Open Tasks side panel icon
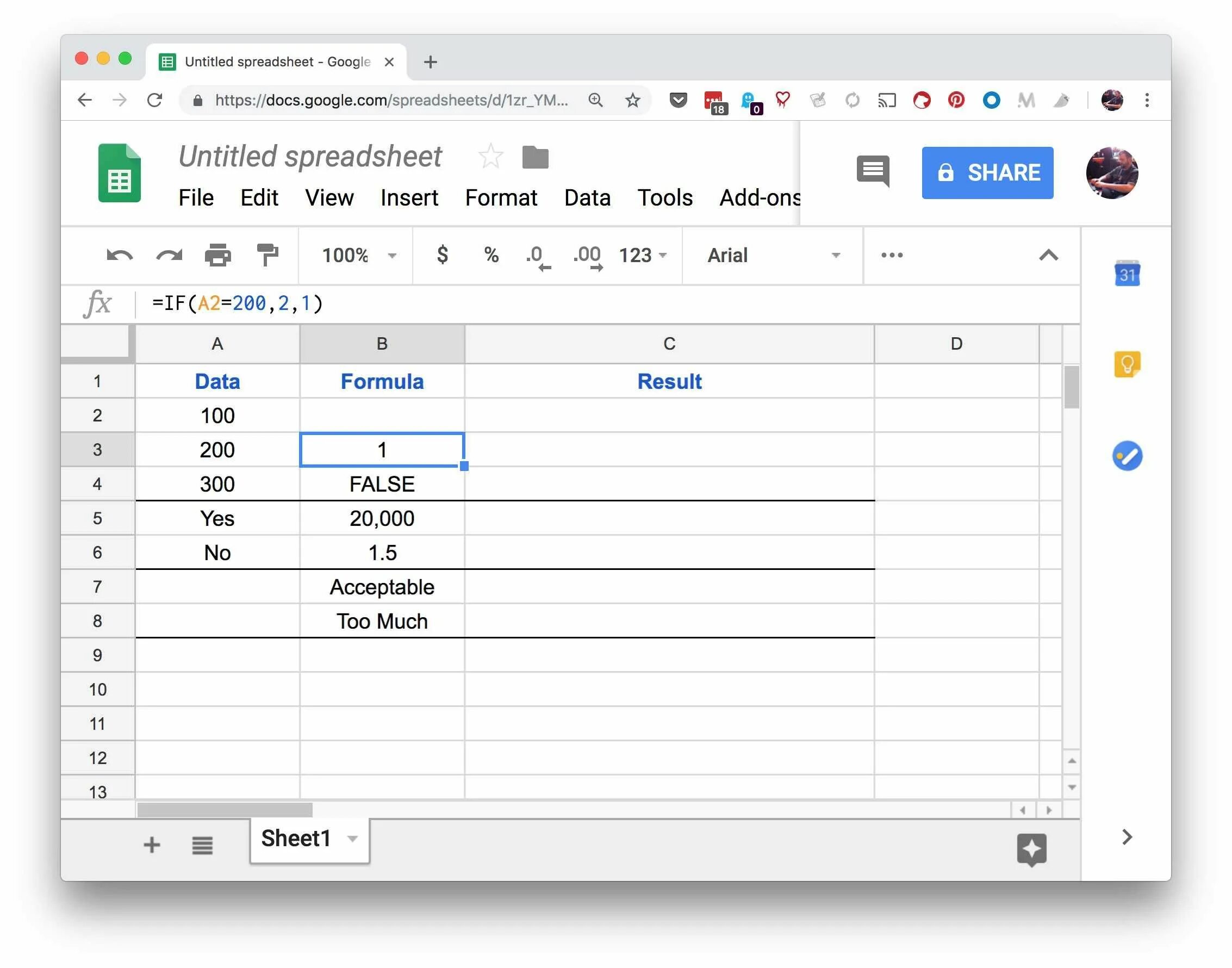Viewport: 1232px width, 968px height. click(x=1127, y=456)
